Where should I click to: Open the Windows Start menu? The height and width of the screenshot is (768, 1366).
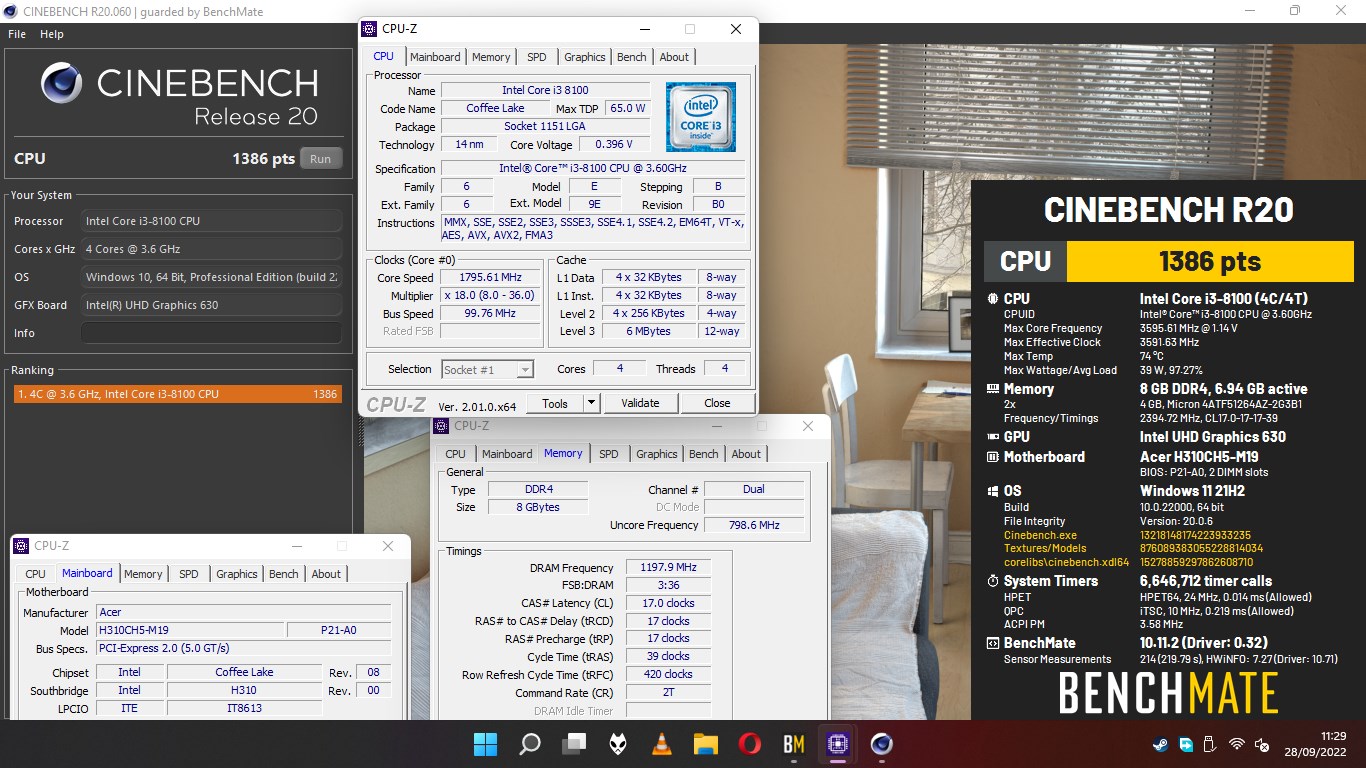click(485, 744)
